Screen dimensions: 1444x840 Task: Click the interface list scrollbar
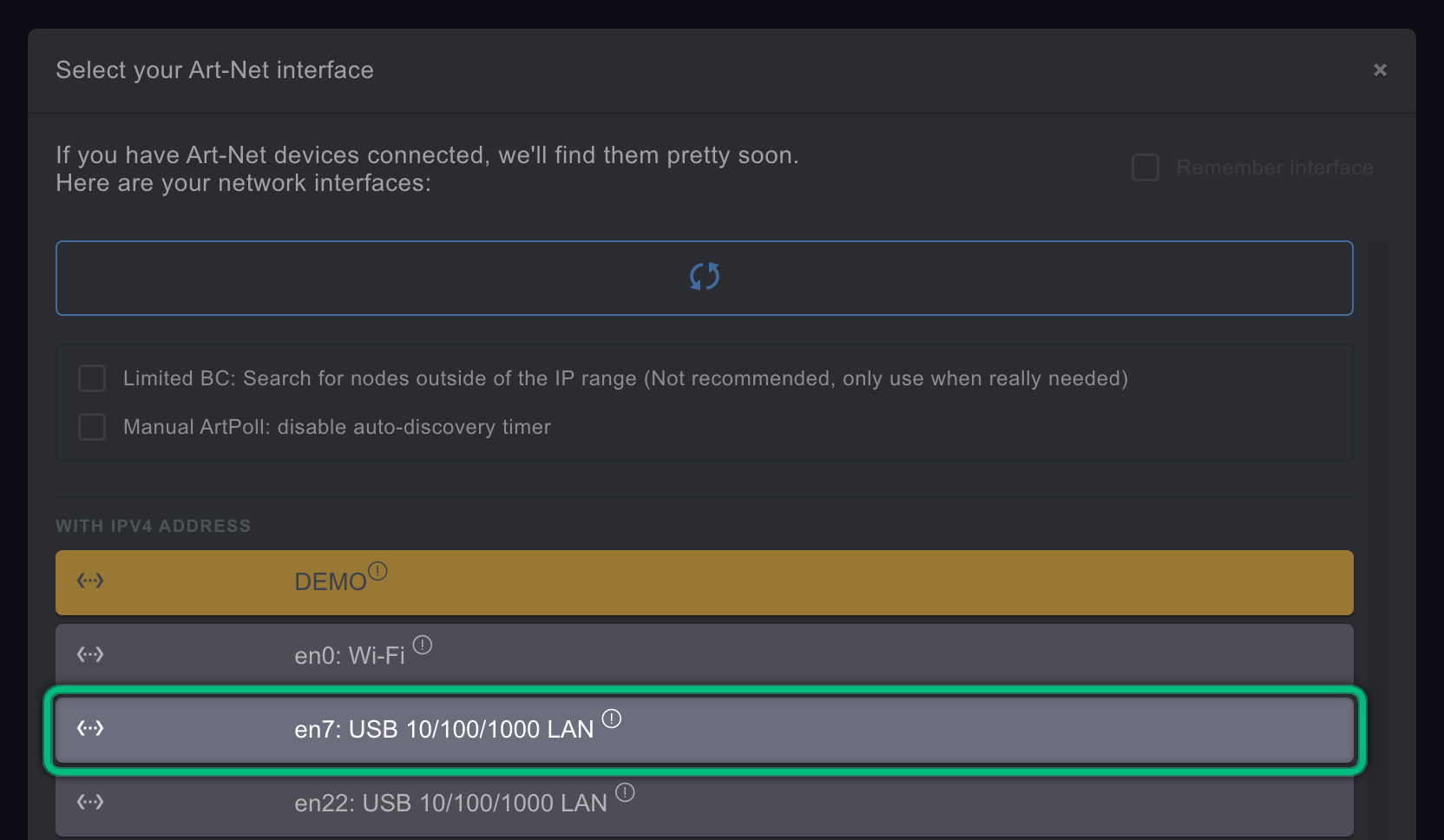tap(1378, 540)
